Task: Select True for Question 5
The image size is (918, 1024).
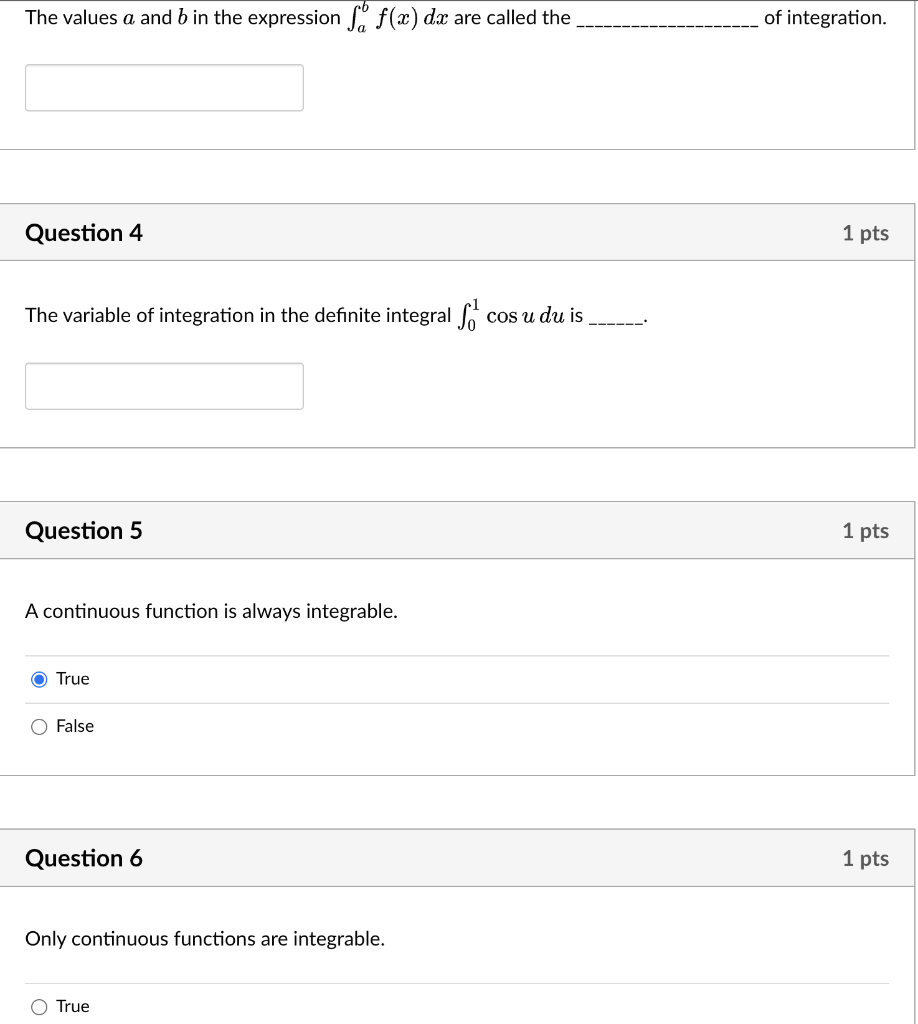Action: point(39,679)
